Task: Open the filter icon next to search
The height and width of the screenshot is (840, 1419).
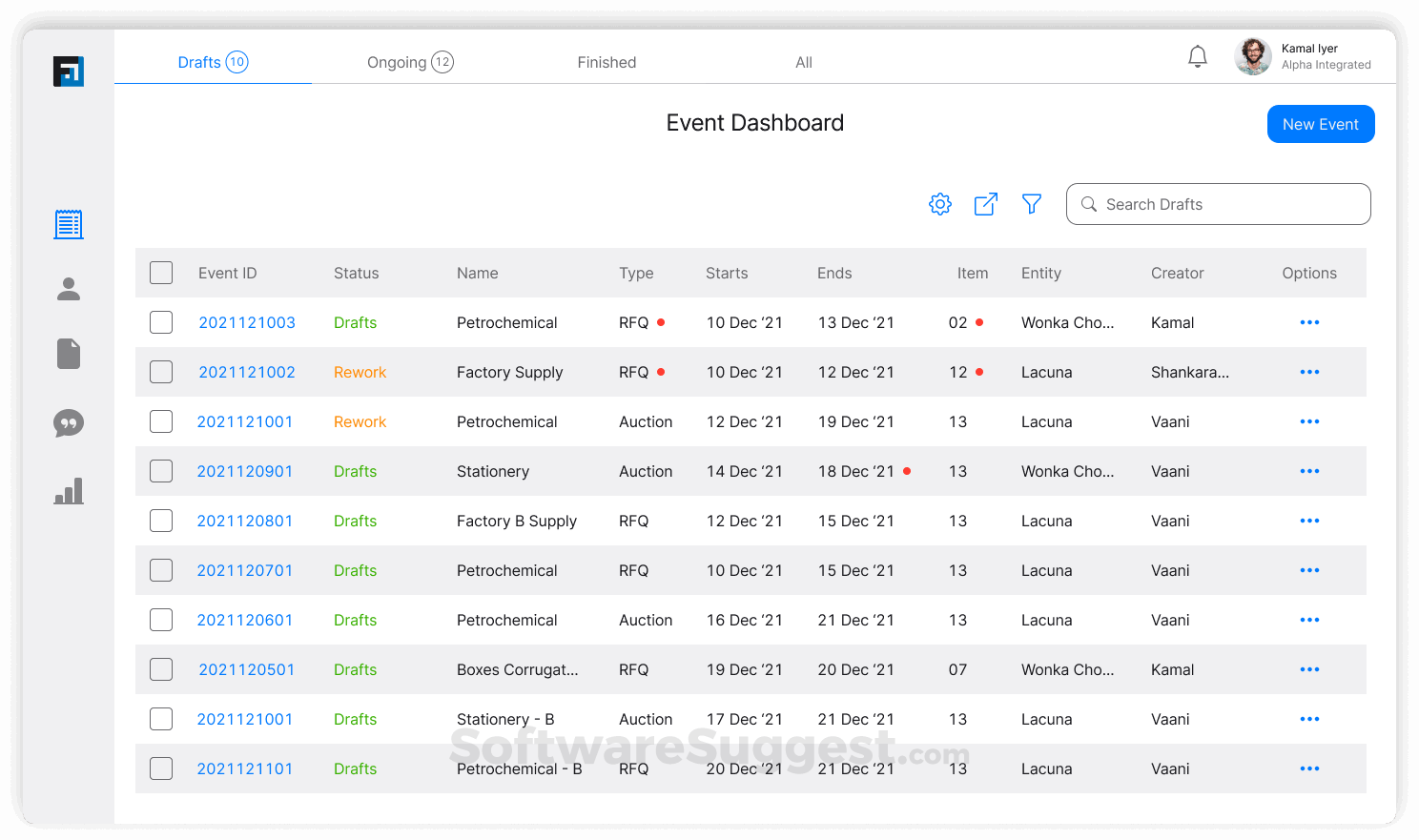Action: tap(1031, 203)
